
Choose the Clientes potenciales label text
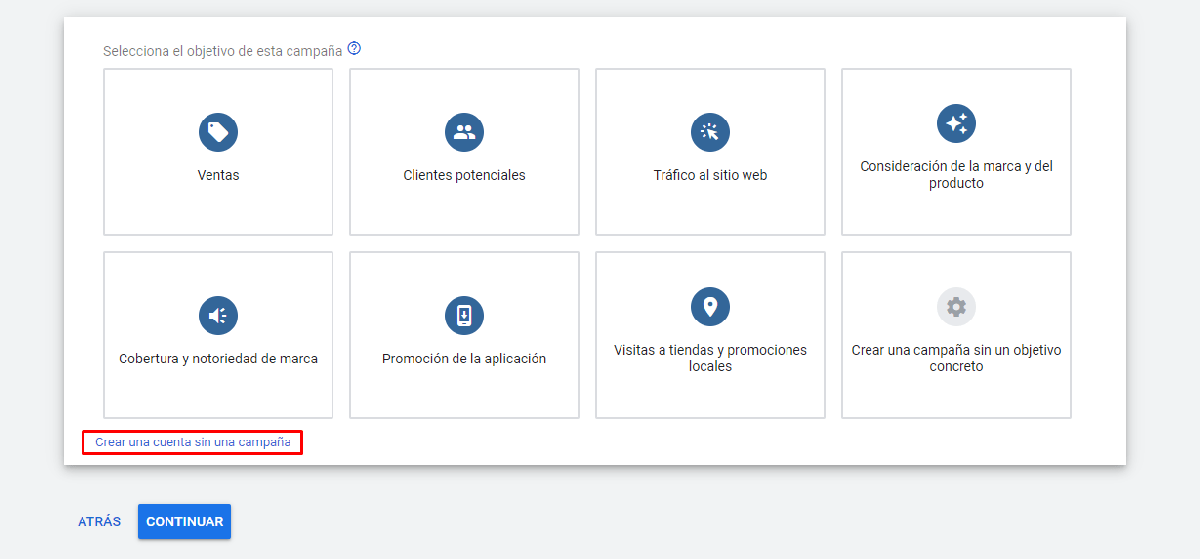click(x=464, y=175)
